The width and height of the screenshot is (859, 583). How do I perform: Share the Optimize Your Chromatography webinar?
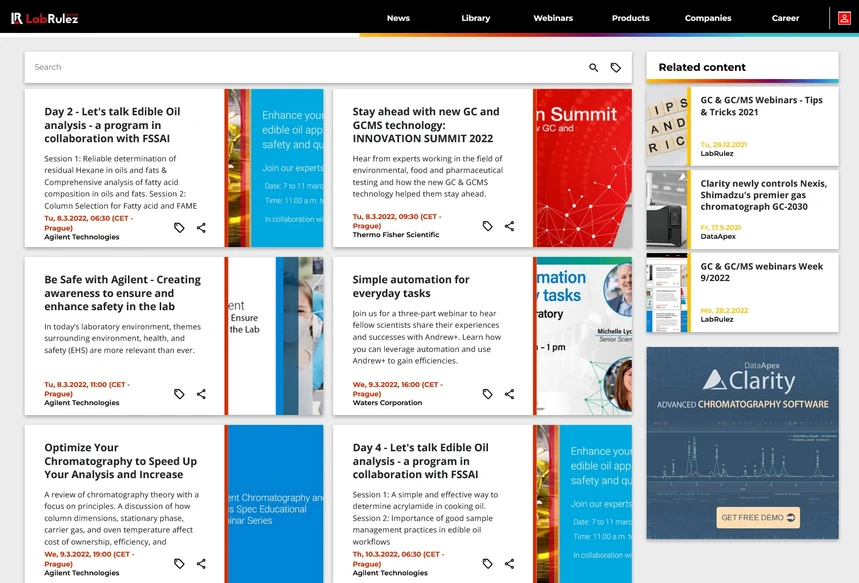point(201,563)
